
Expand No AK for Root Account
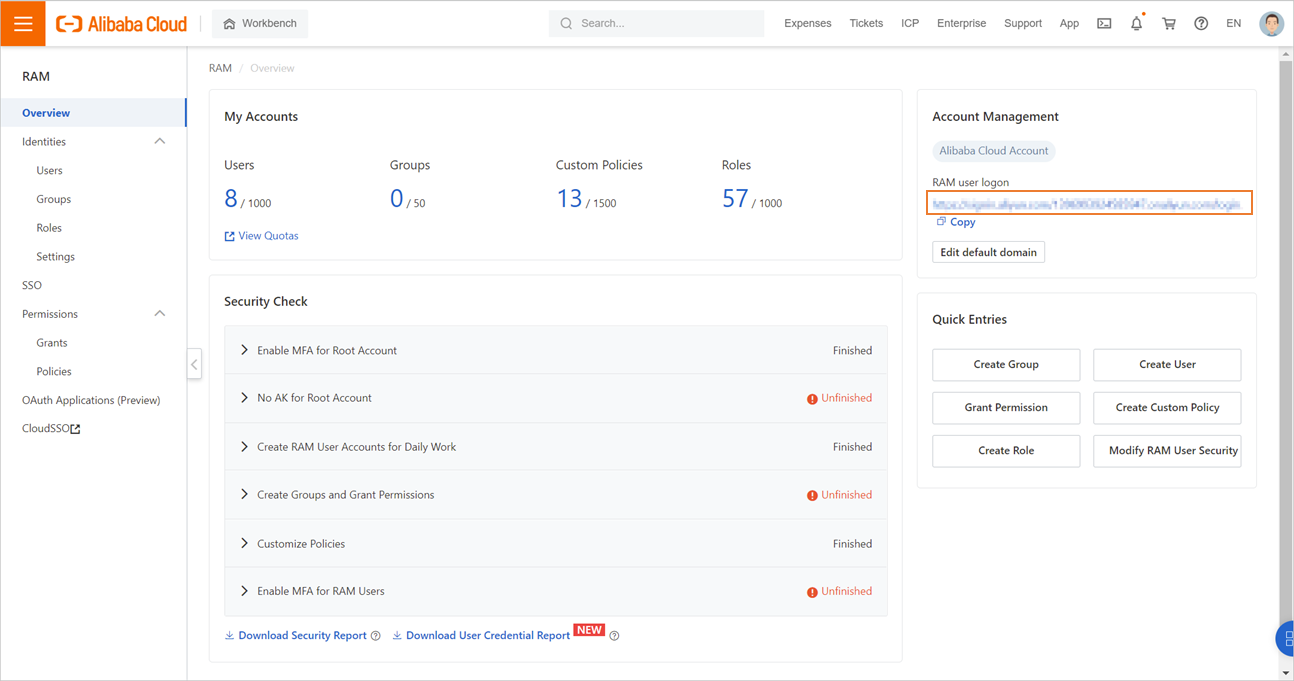(x=555, y=398)
